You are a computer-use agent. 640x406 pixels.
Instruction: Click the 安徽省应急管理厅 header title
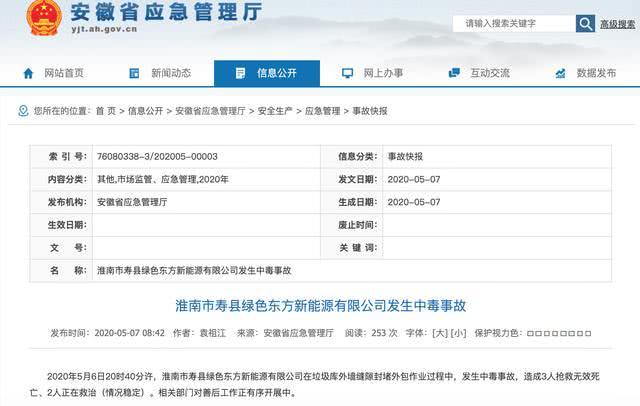[166, 11]
